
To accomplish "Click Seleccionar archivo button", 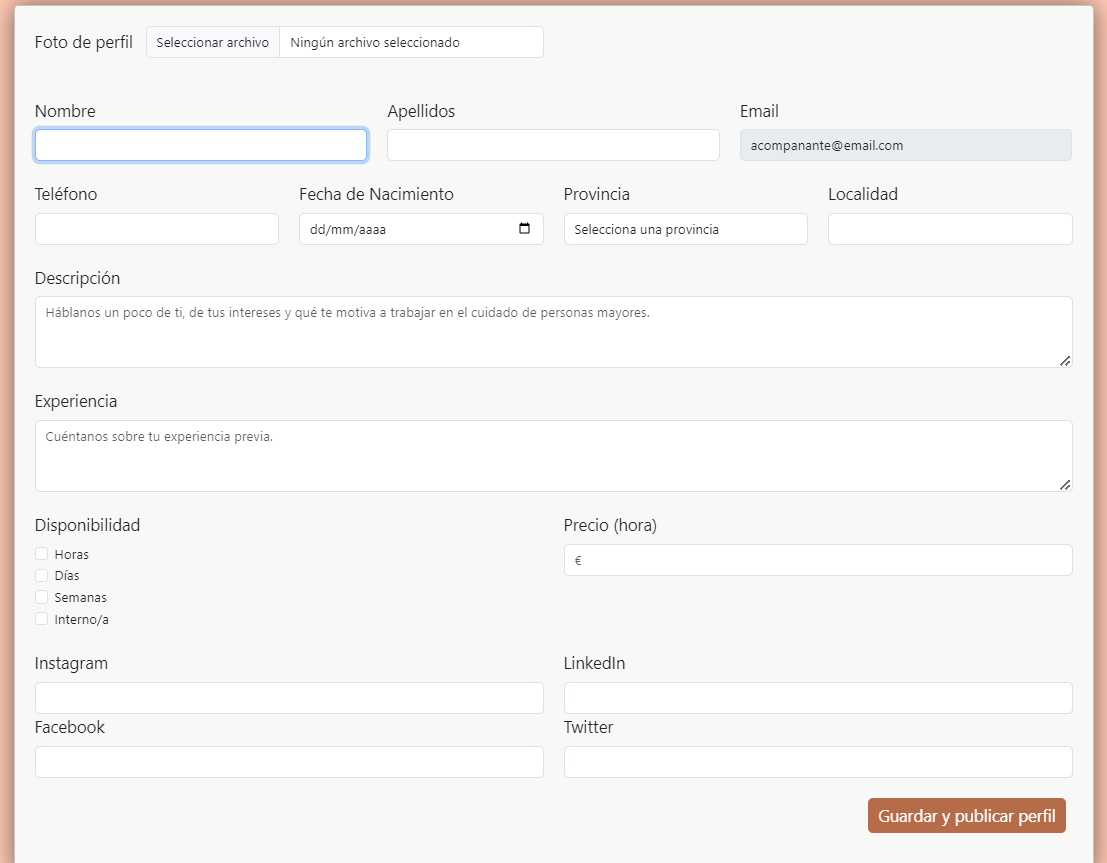I will point(213,42).
